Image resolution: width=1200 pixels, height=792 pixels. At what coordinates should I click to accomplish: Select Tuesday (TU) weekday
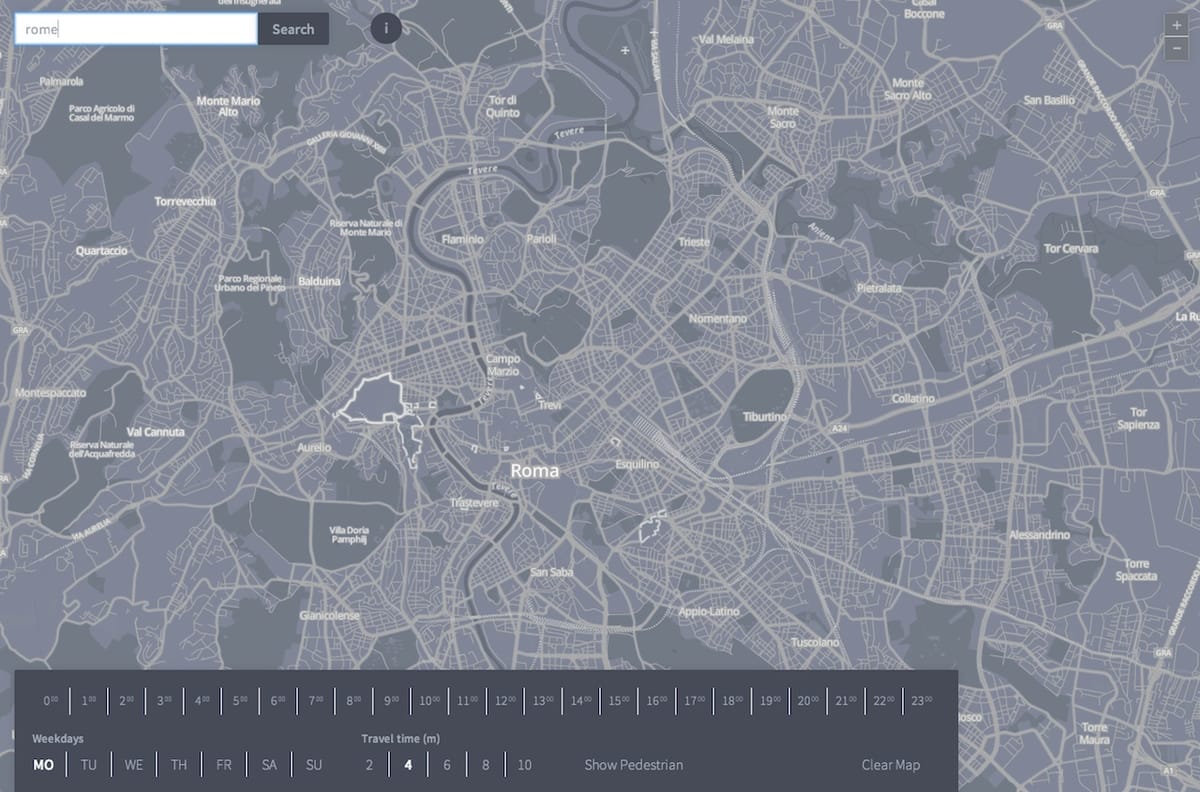pos(89,765)
